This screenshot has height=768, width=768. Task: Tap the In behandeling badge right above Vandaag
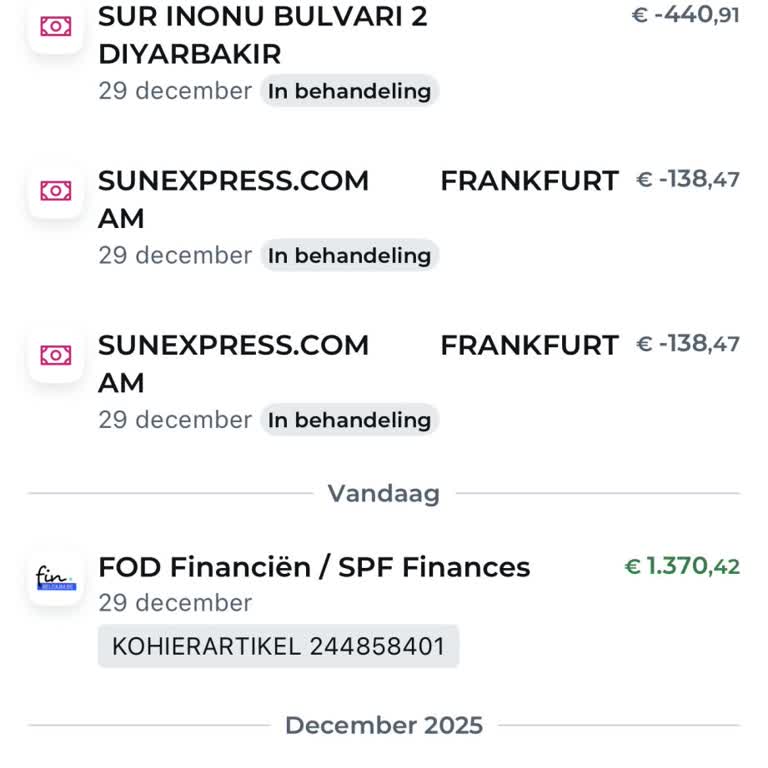click(x=349, y=420)
